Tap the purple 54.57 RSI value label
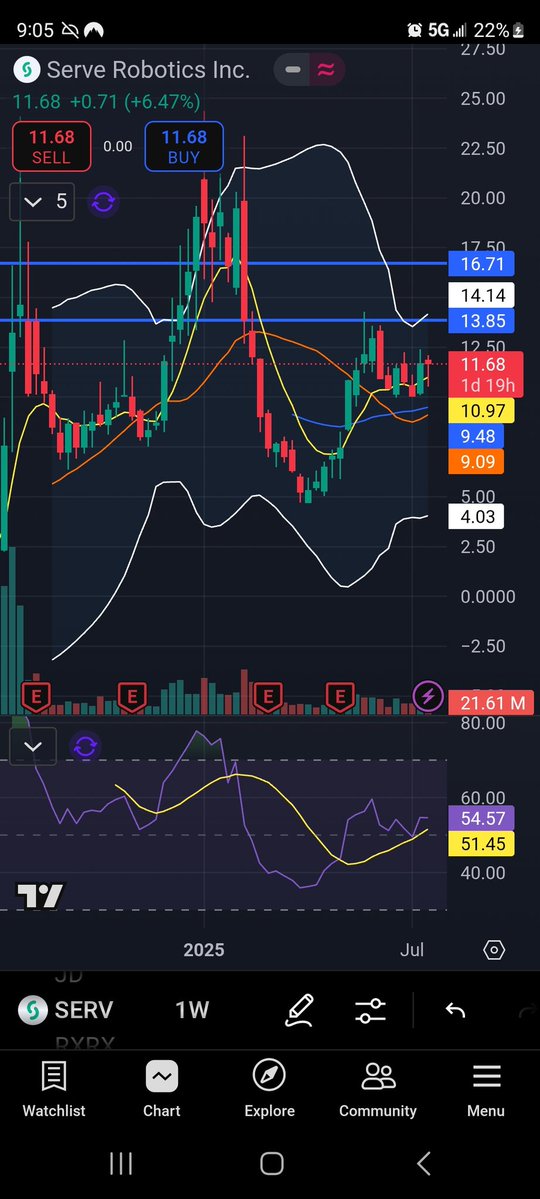The width and height of the screenshot is (540, 1199). click(x=482, y=819)
